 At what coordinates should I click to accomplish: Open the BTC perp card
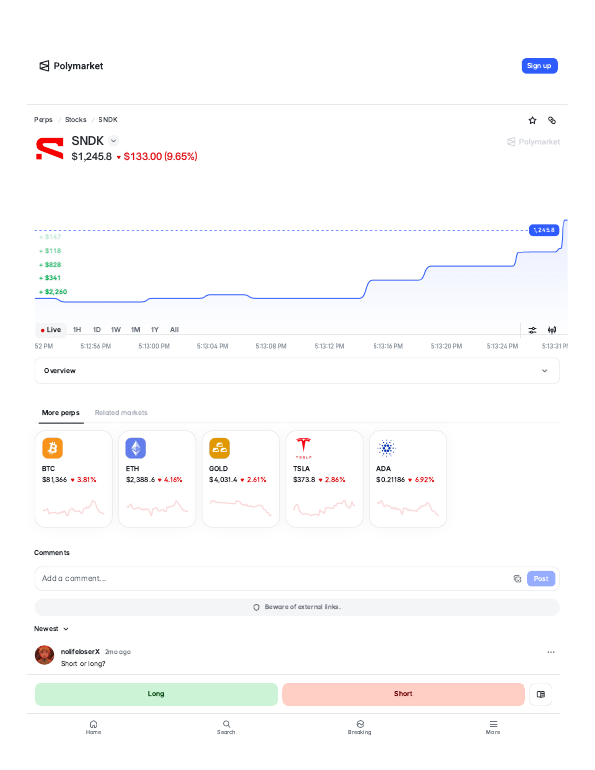tap(74, 479)
